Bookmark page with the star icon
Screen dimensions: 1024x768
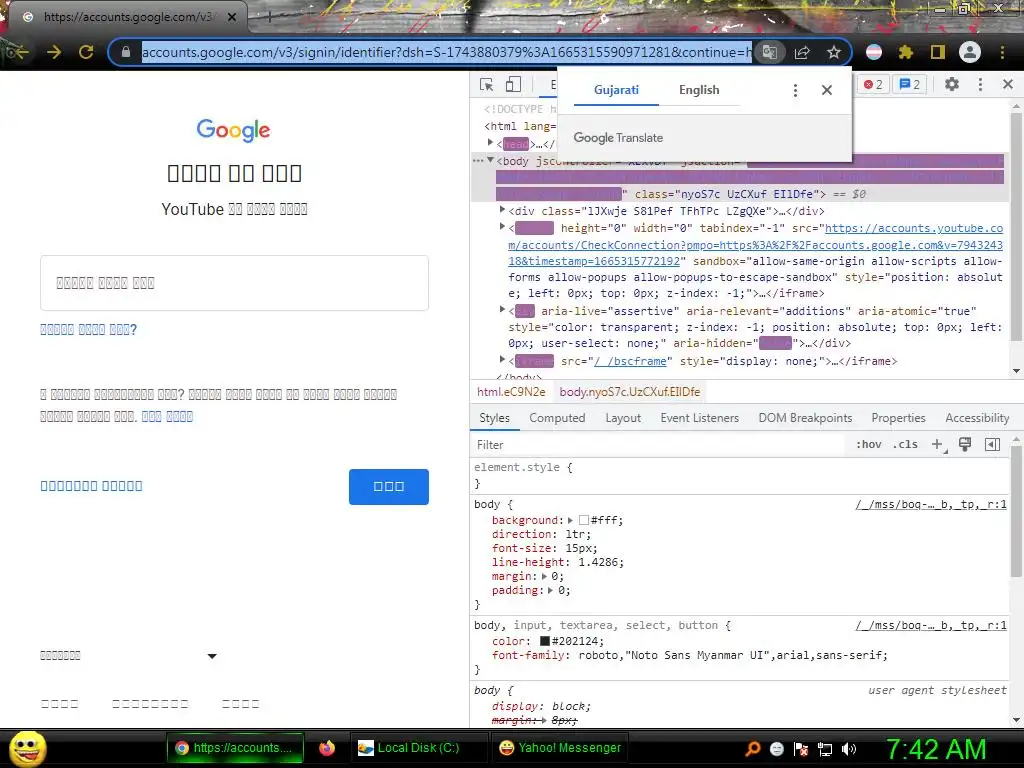(x=833, y=52)
